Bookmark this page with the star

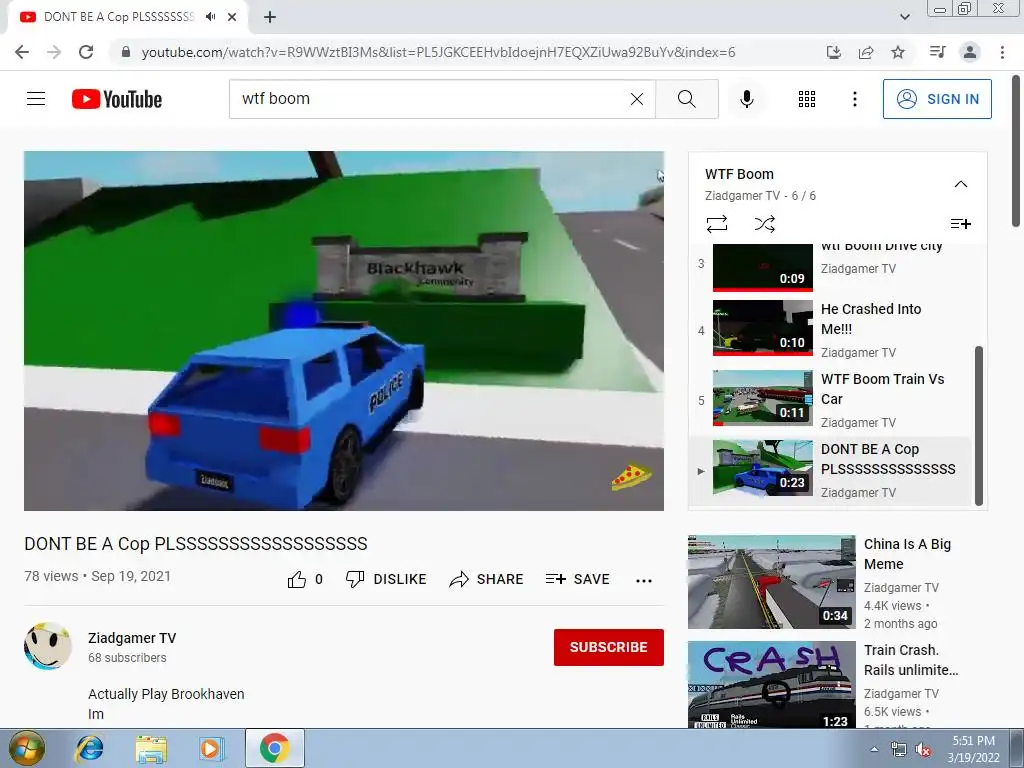(x=898, y=52)
